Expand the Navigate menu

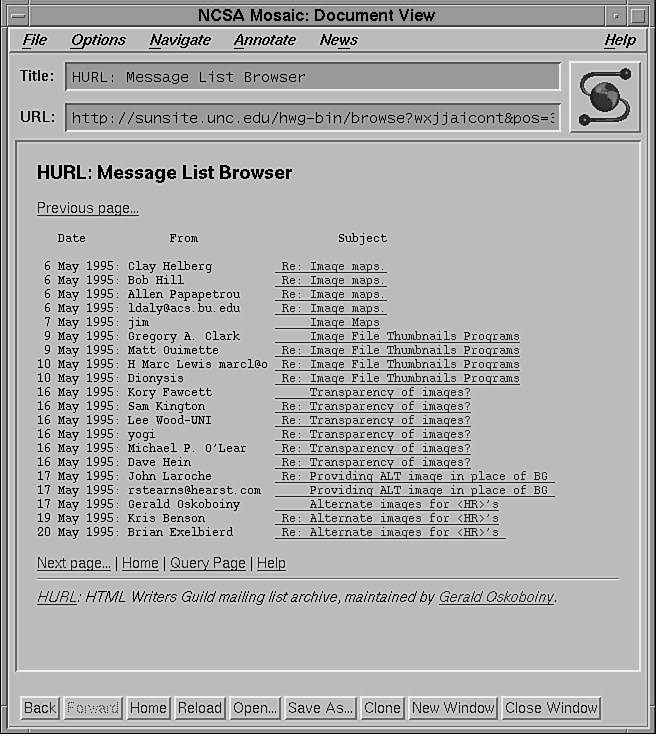(180, 40)
